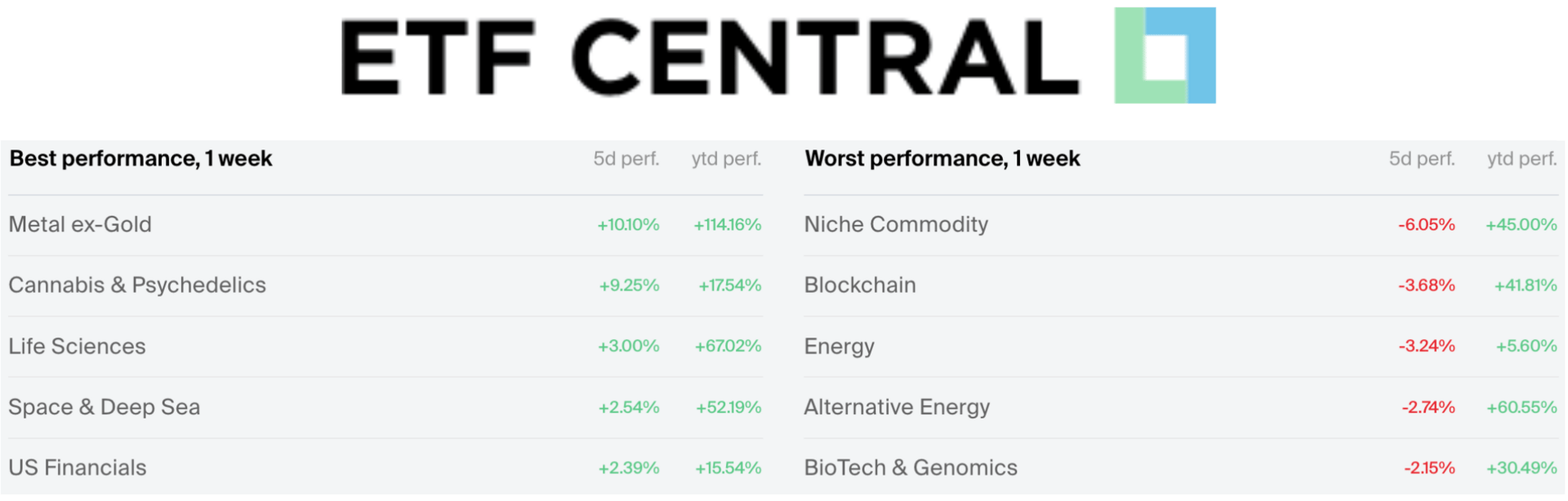Click the ETF CENTRAL wordmark
The width and height of the screenshot is (1568, 501).
pyautogui.click(x=709, y=57)
